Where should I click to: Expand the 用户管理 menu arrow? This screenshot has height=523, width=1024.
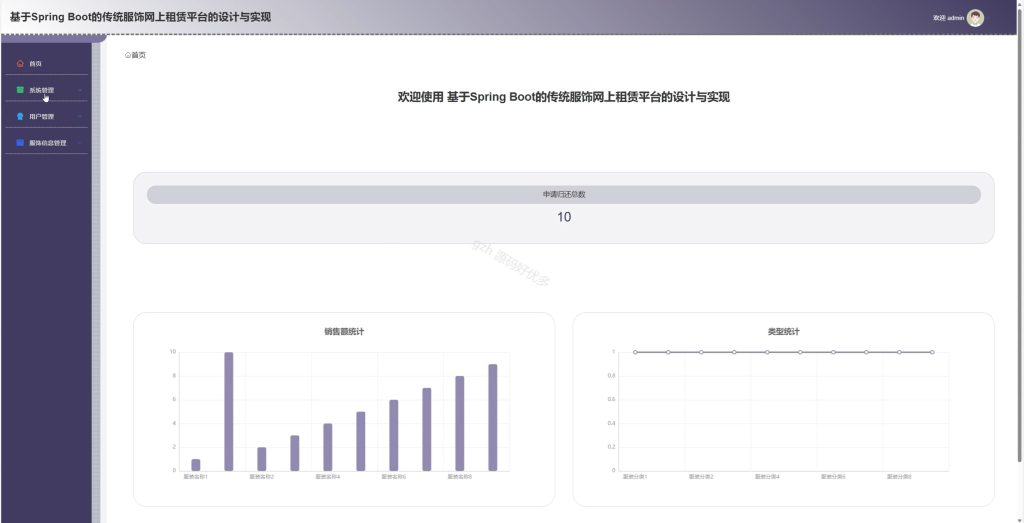[80, 116]
